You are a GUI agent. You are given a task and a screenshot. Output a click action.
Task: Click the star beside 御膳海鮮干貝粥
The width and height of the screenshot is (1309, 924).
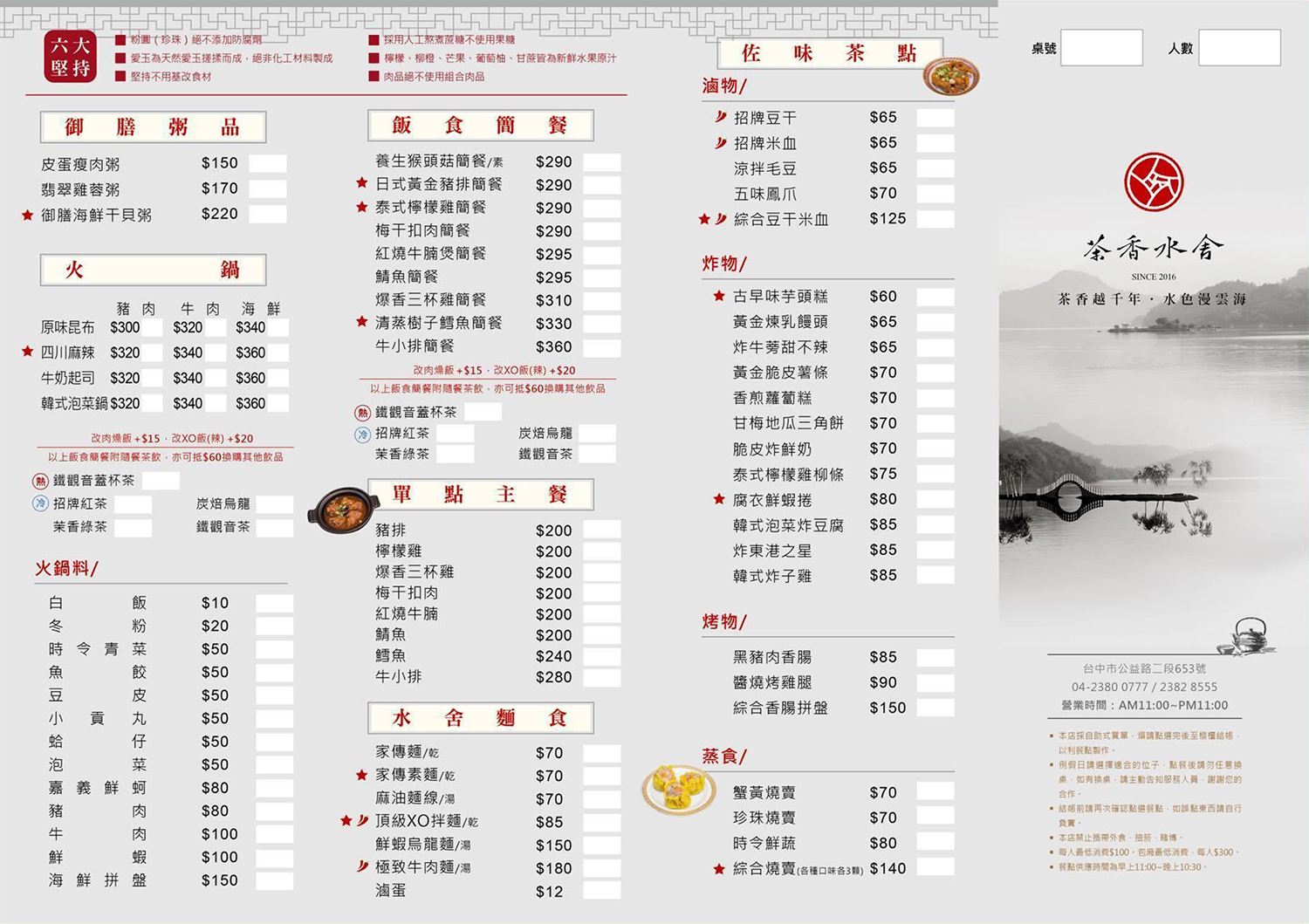tap(27, 215)
